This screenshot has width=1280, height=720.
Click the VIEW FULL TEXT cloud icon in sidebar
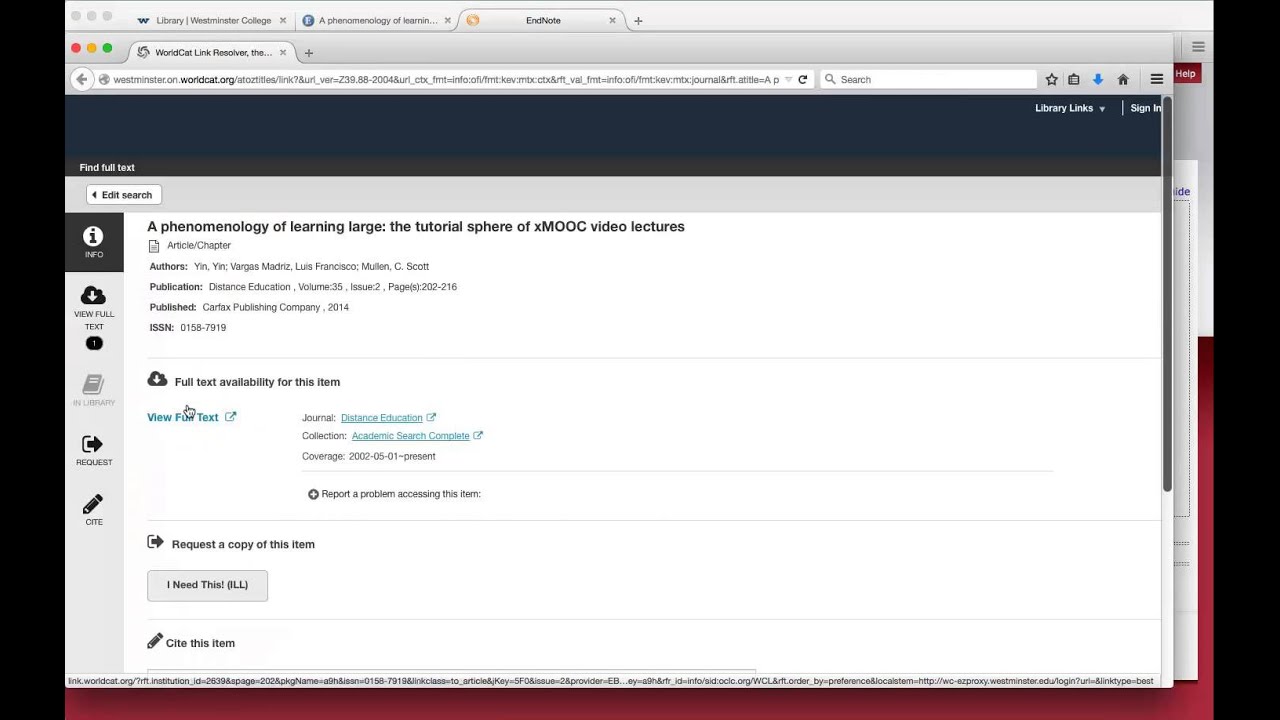(x=93, y=295)
